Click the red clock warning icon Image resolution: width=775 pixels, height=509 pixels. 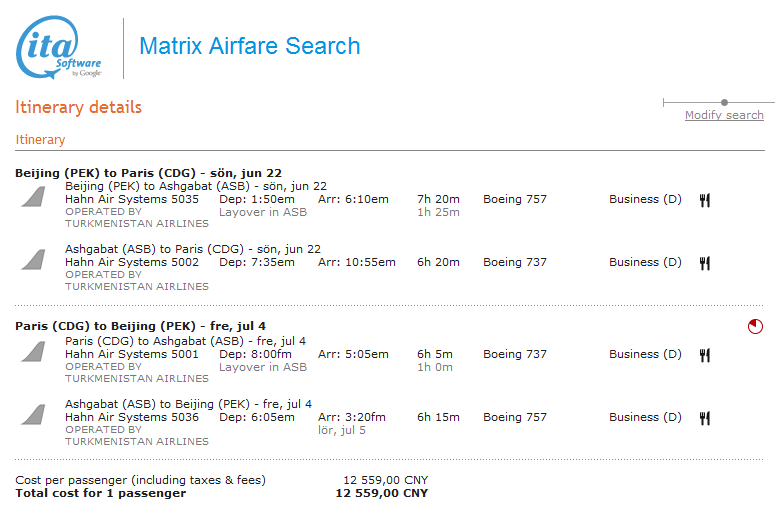(x=755, y=327)
